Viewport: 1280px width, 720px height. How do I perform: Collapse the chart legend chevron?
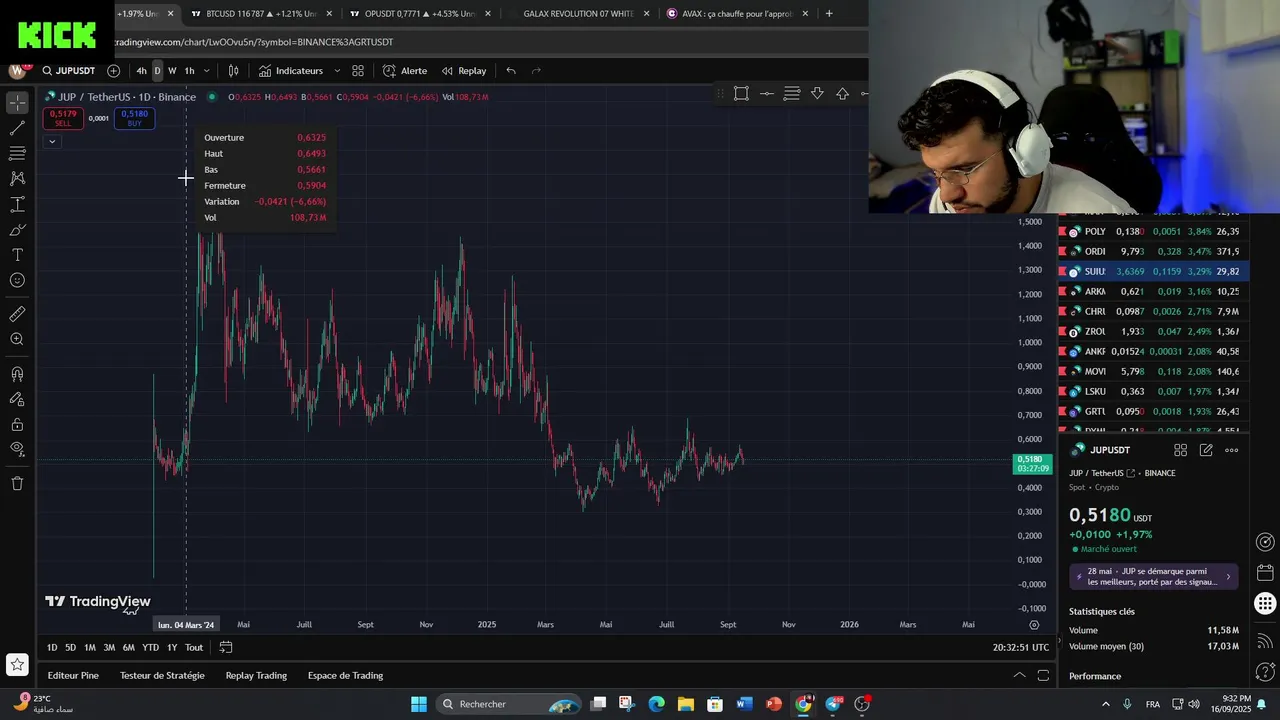click(x=52, y=141)
